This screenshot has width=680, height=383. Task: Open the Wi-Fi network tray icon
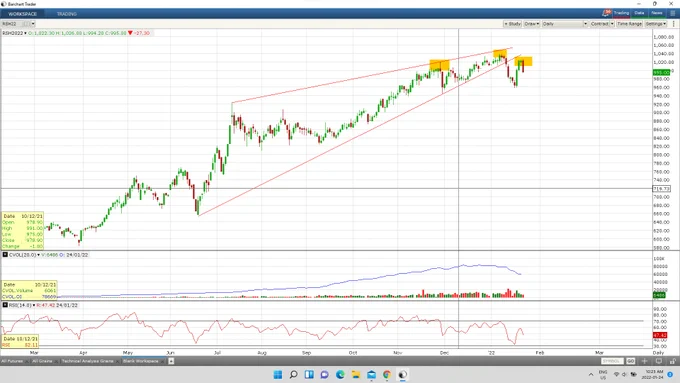point(616,374)
